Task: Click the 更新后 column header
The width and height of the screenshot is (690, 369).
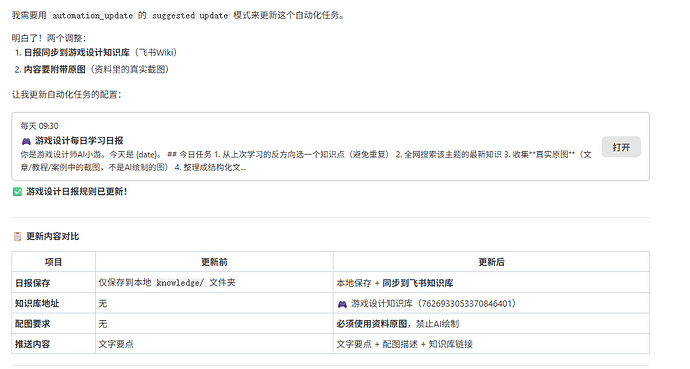Action: [x=492, y=262]
